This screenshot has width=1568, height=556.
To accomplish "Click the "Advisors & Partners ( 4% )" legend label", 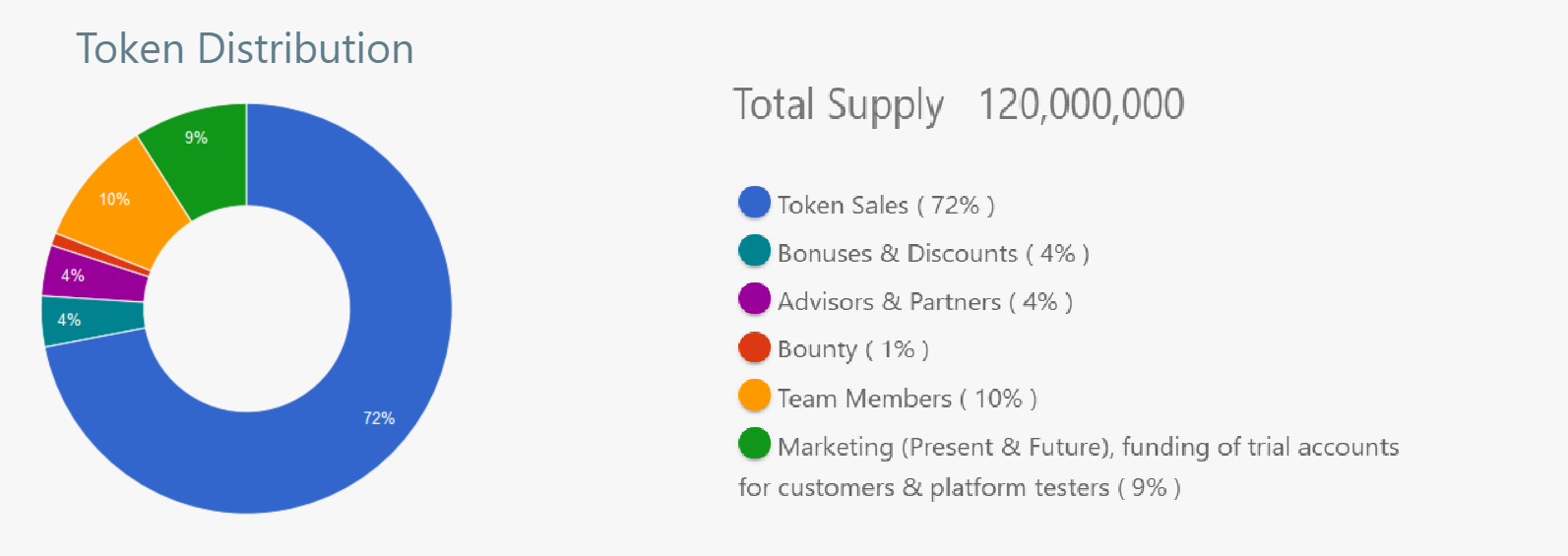I will pos(925,301).
